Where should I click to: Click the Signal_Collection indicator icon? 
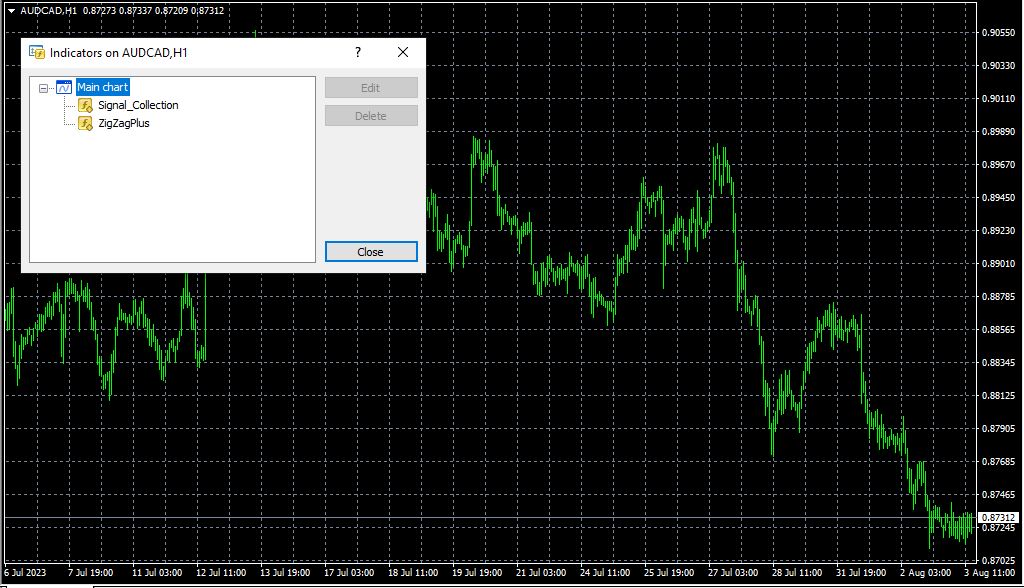[86, 105]
